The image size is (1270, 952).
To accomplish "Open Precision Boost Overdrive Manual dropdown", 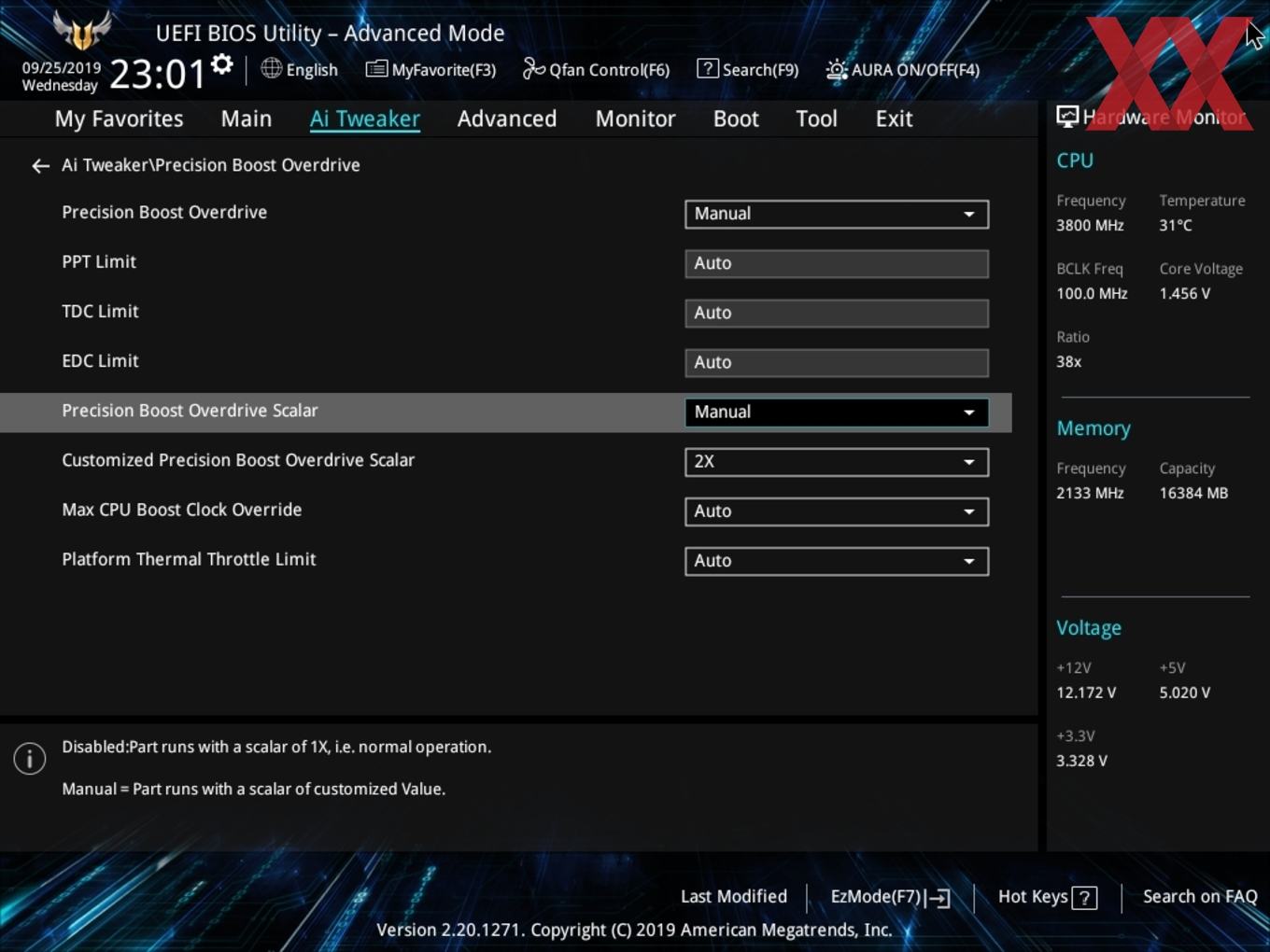I will coord(837,214).
